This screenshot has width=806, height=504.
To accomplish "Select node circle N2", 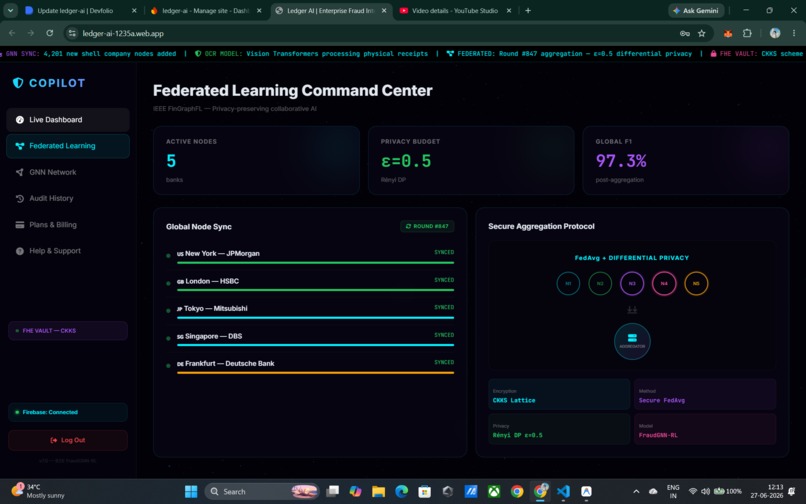I will (600, 283).
